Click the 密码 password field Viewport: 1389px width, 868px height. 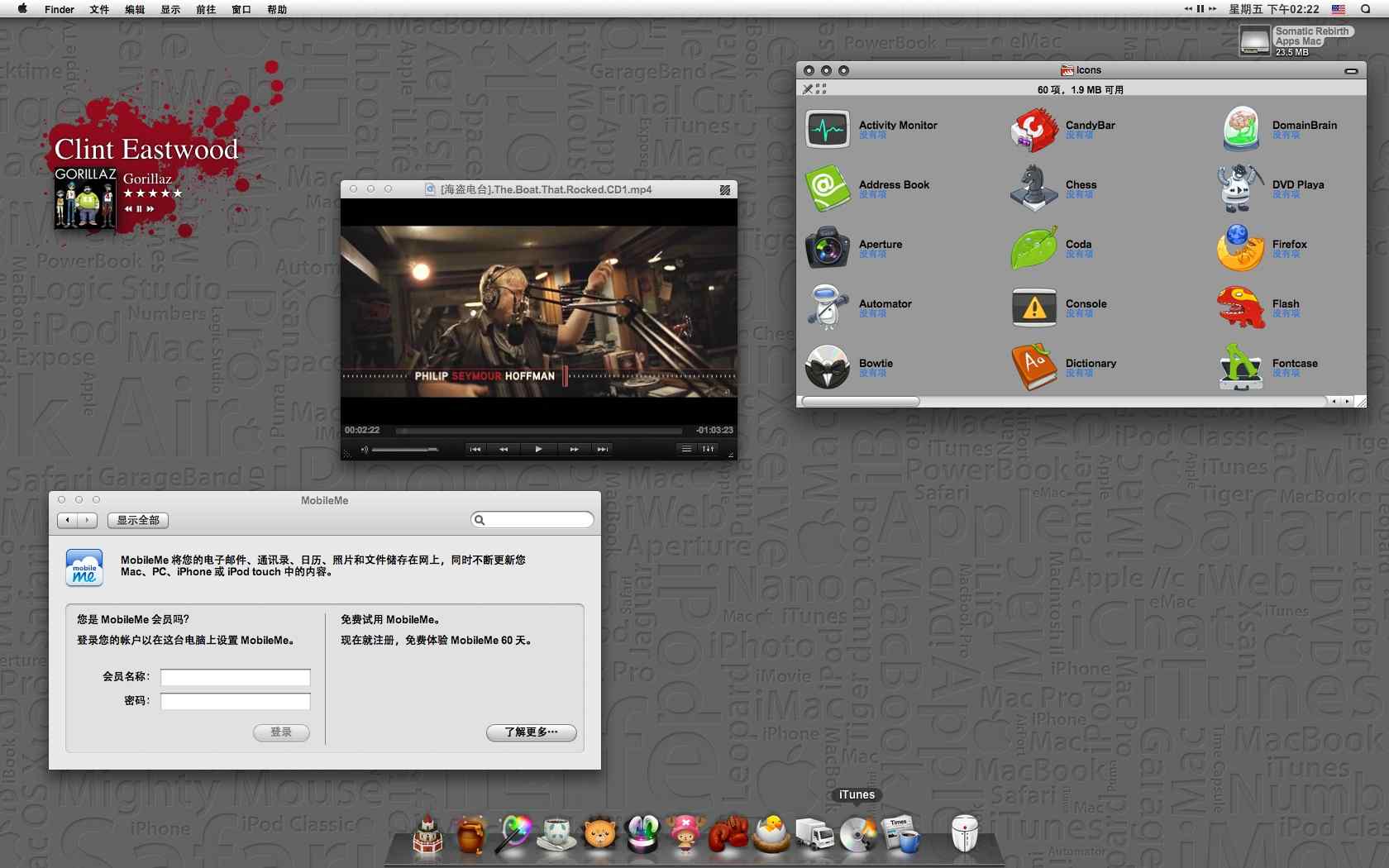point(236,702)
